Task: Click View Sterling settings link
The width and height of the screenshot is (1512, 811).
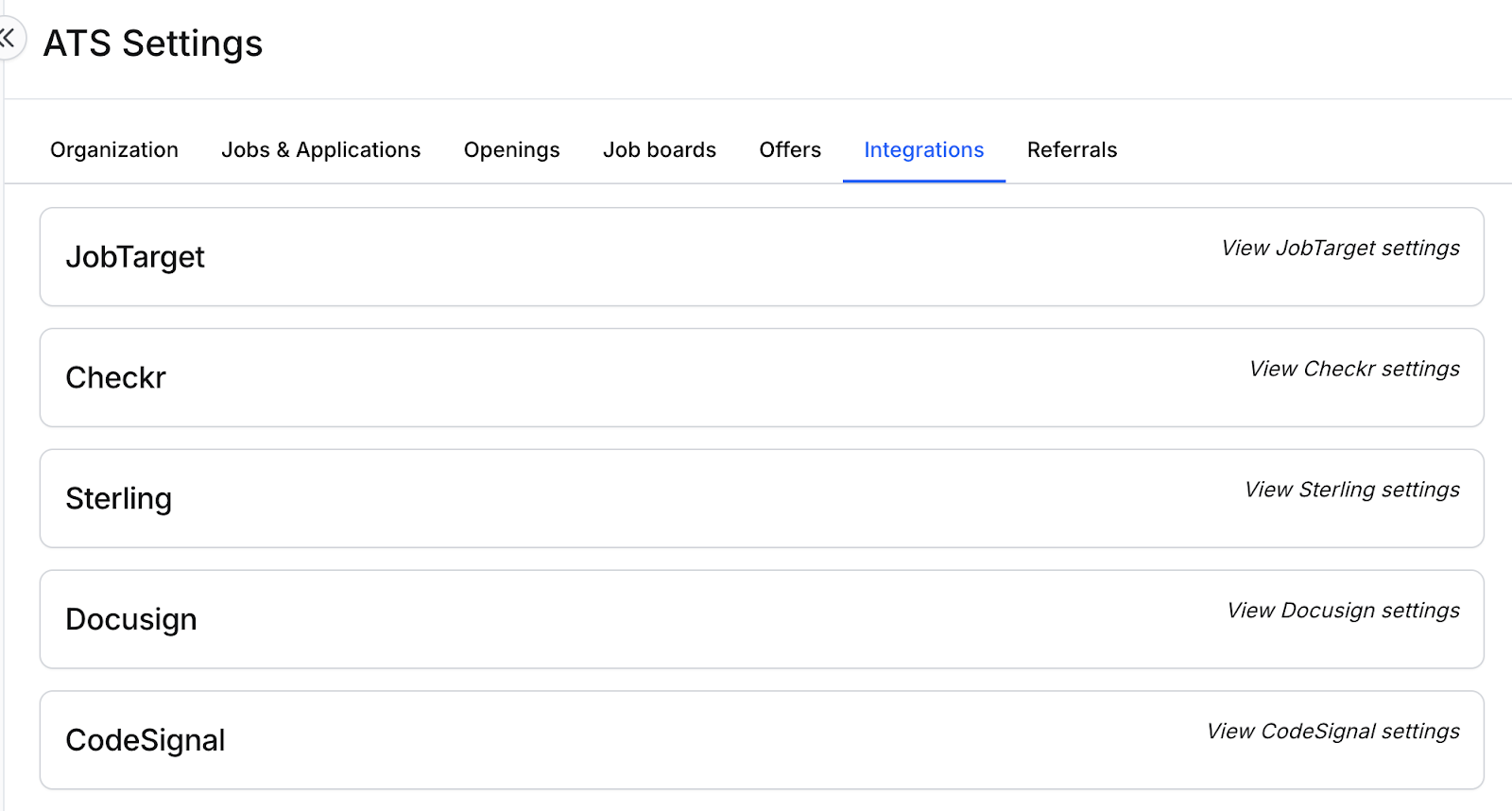Action: tap(1352, 491)
